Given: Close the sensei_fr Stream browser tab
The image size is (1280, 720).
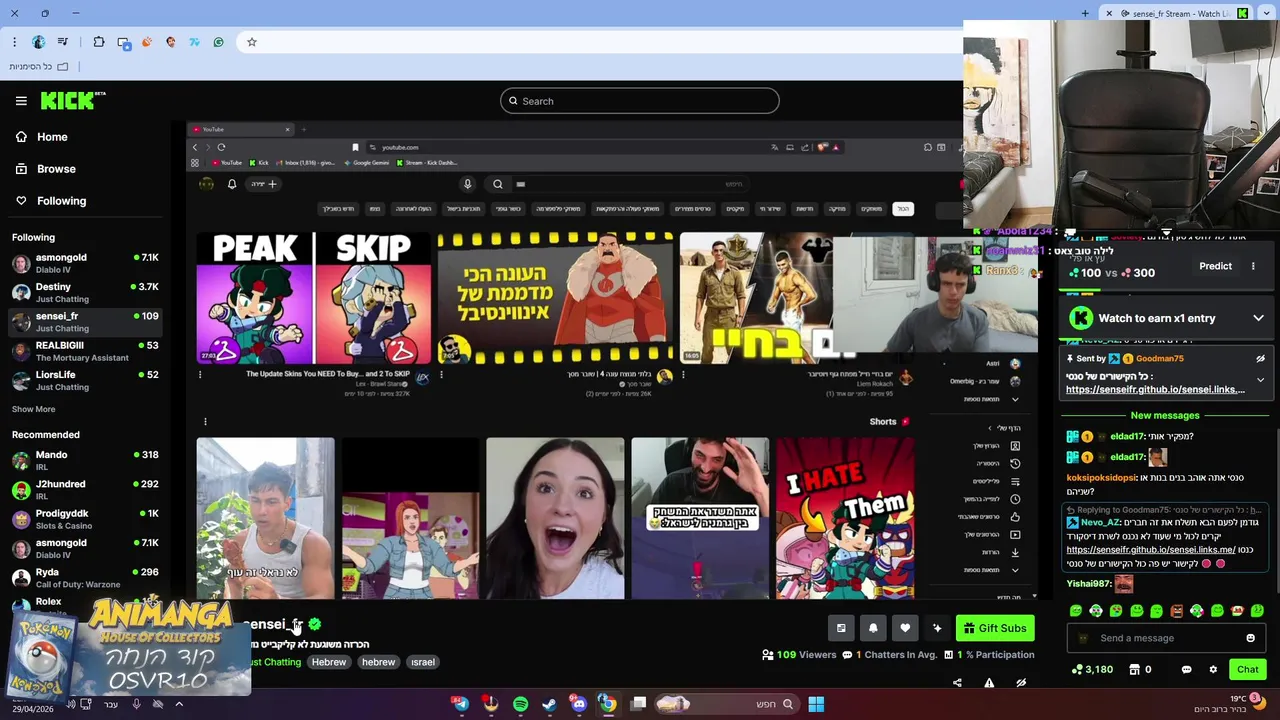Looking at the screenshot, I should (x=1109, y=13).
